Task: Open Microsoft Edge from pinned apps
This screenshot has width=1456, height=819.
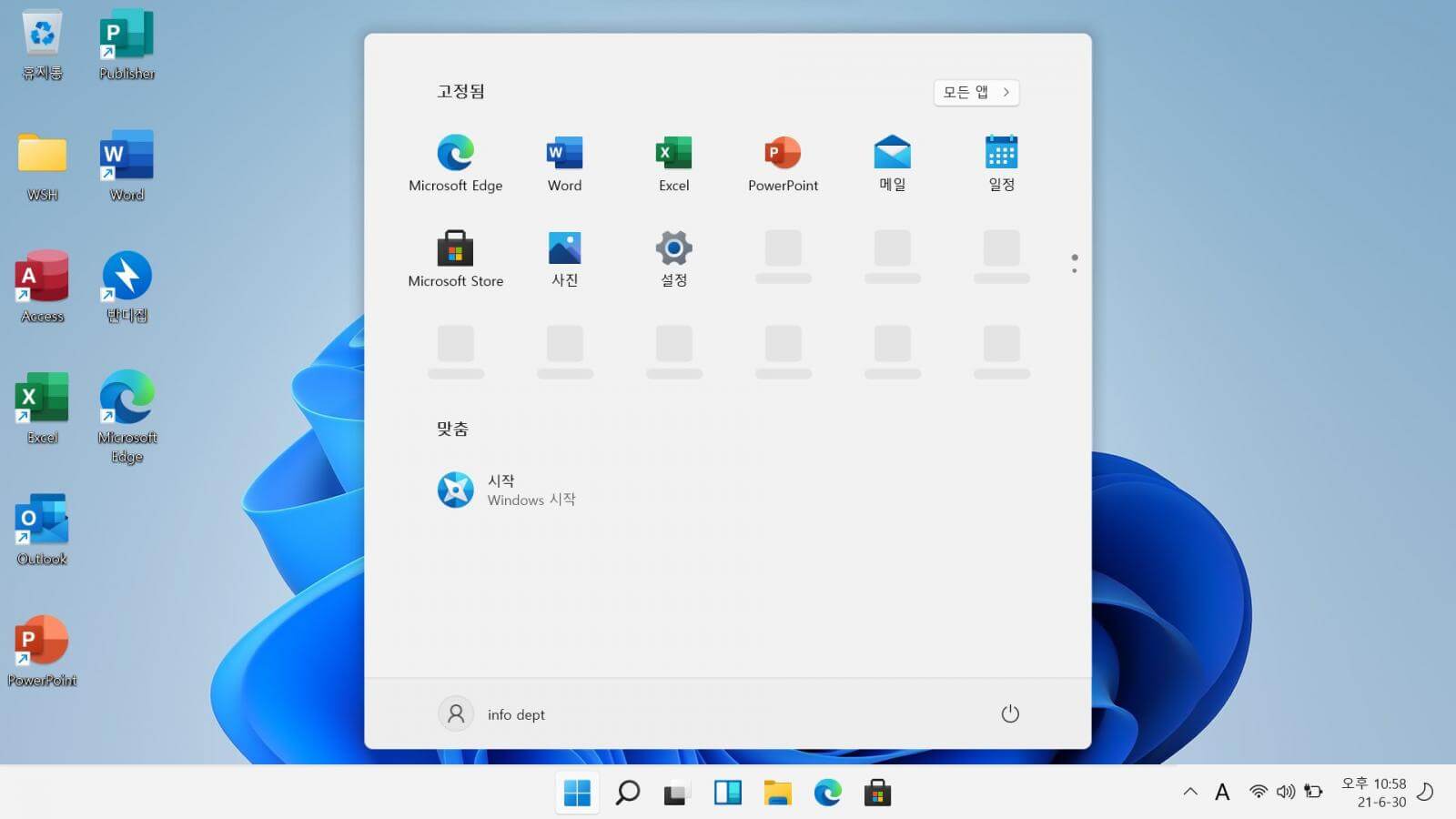Action: point(455,164)
